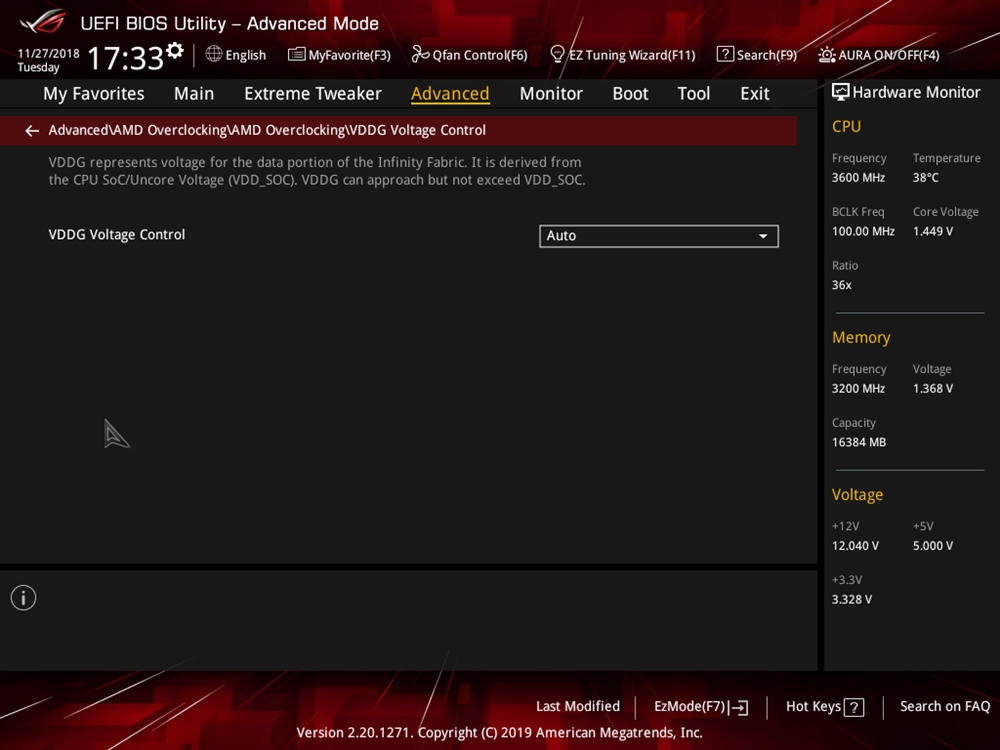Click Memory voltage value 1.368 V
Viewport: 1000px width, 750px height.
coord(932,388)
